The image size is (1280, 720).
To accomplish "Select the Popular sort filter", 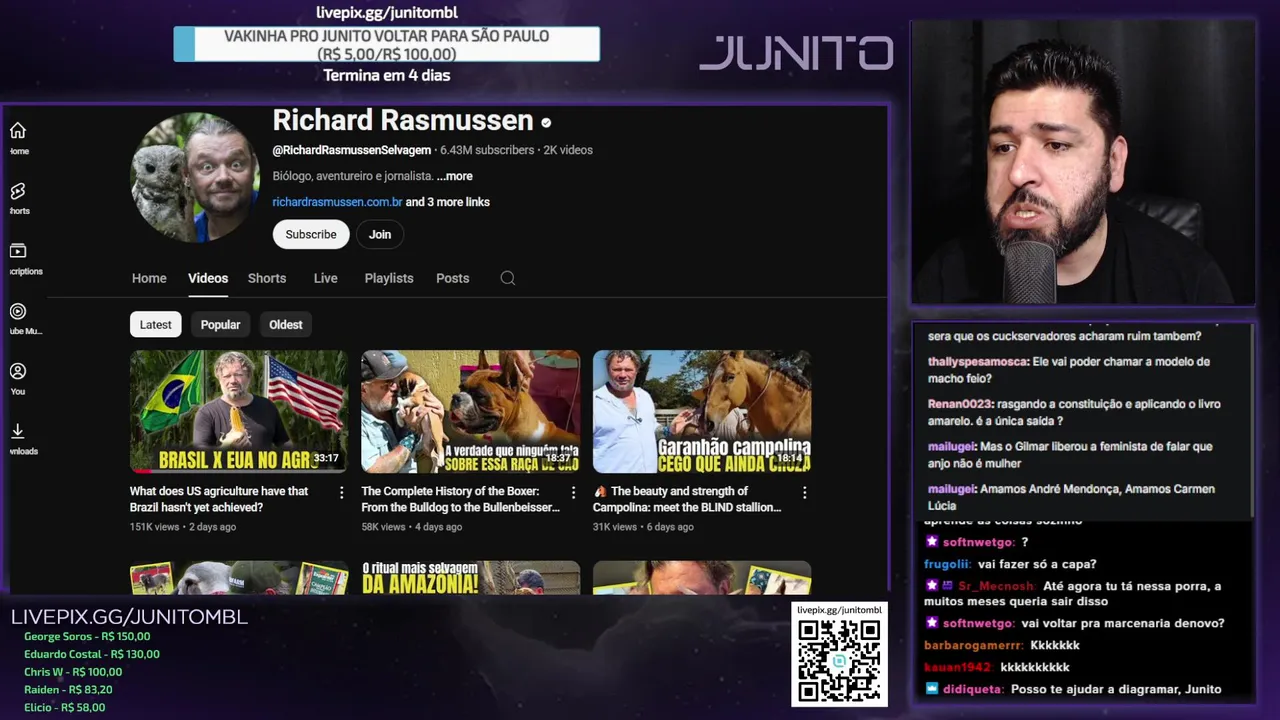I will coord(220,324).
